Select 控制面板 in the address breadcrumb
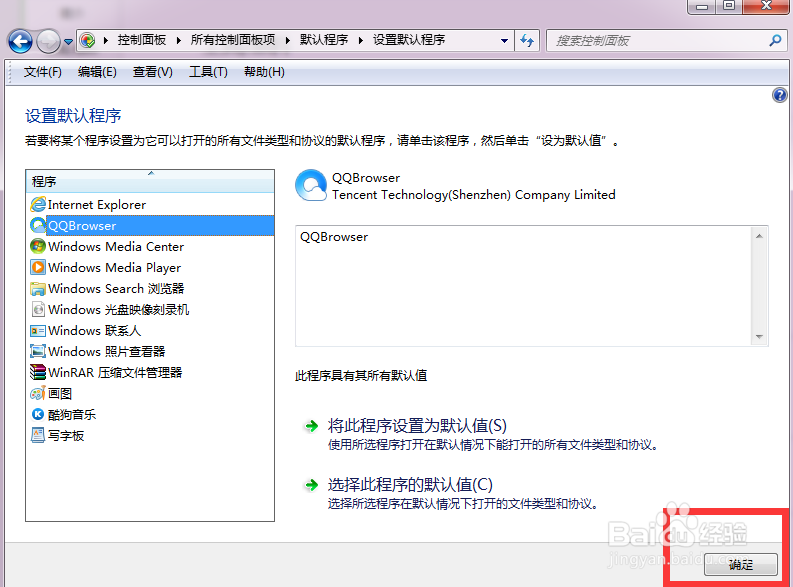793x587 pixels. pos(142,40)
